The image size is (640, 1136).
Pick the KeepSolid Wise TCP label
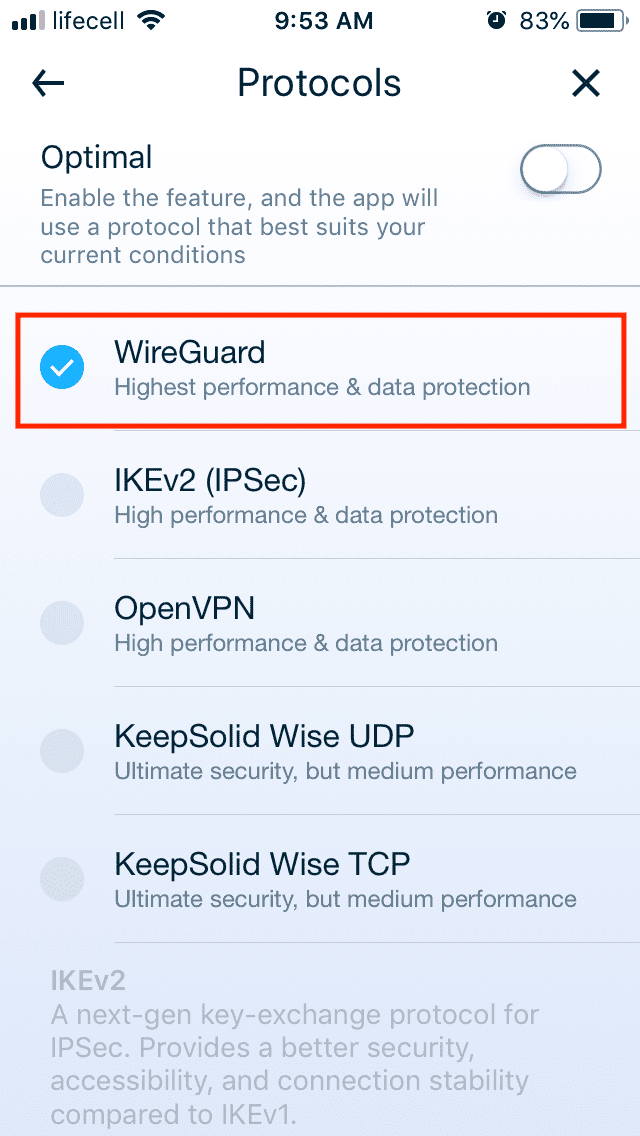click(x=262, y=864)
